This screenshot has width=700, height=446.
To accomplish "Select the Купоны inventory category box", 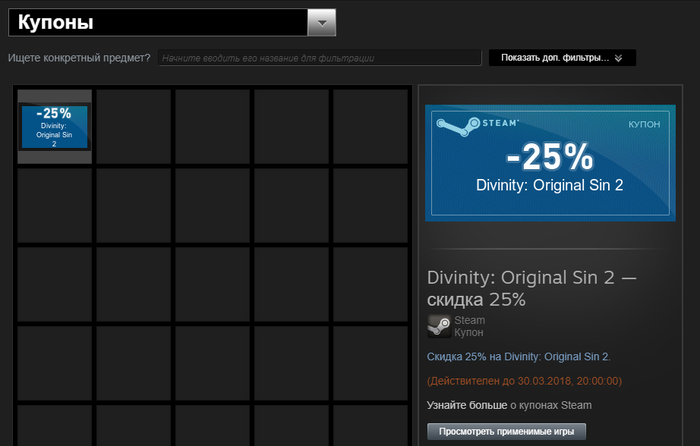I will pyautogui.click(x=172, y=22).
